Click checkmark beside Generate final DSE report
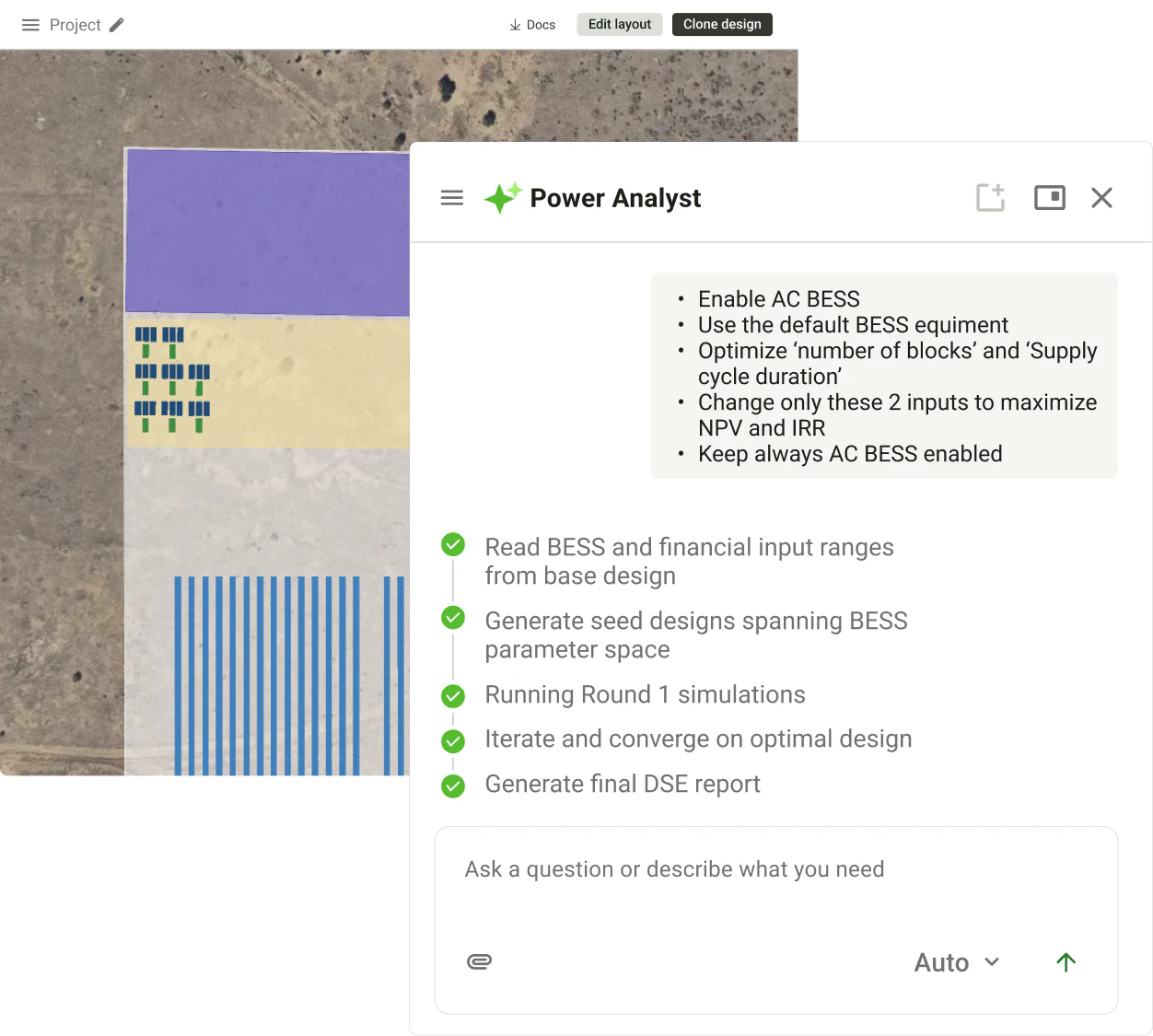1153x1036 pixels. pos(453,786)
